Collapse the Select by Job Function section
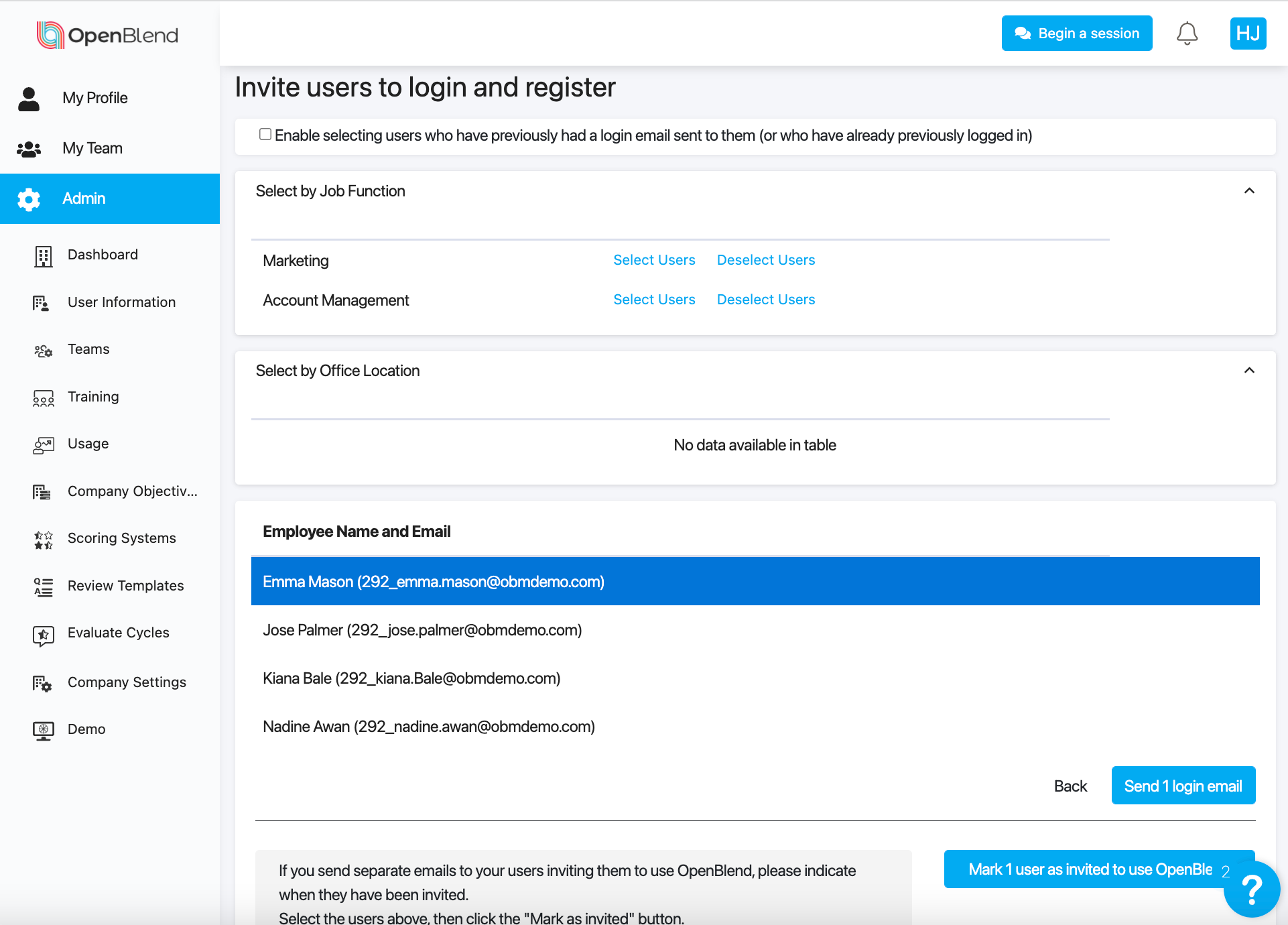Screen dimensions: 1288x925 pos(1249,191)
